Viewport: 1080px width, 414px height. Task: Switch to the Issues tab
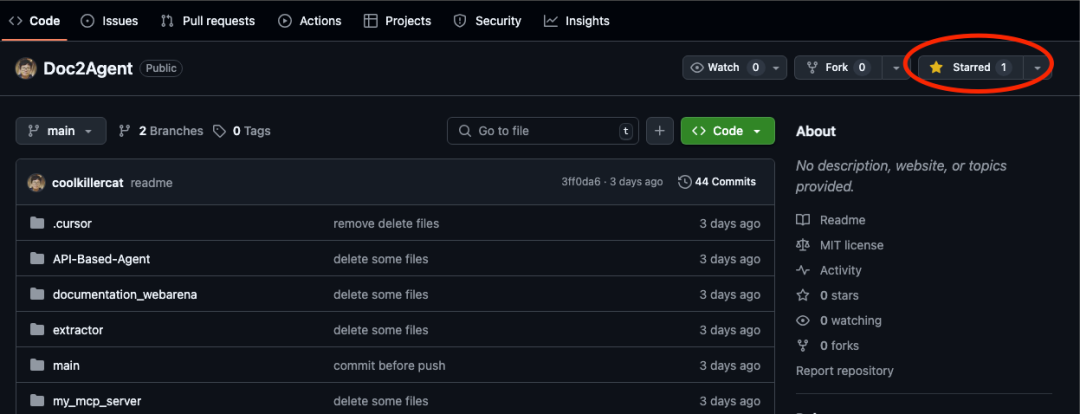(110, 20)
